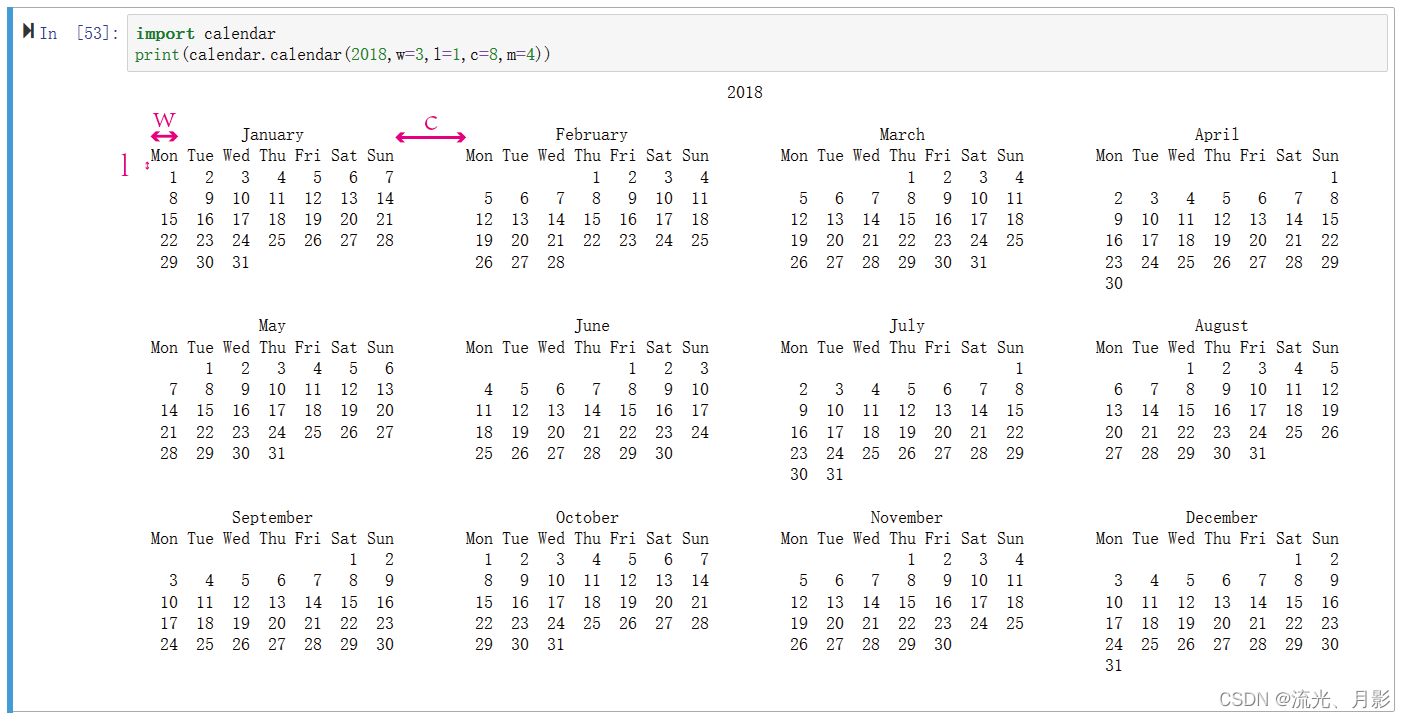Click the February month title

[592, 134]
